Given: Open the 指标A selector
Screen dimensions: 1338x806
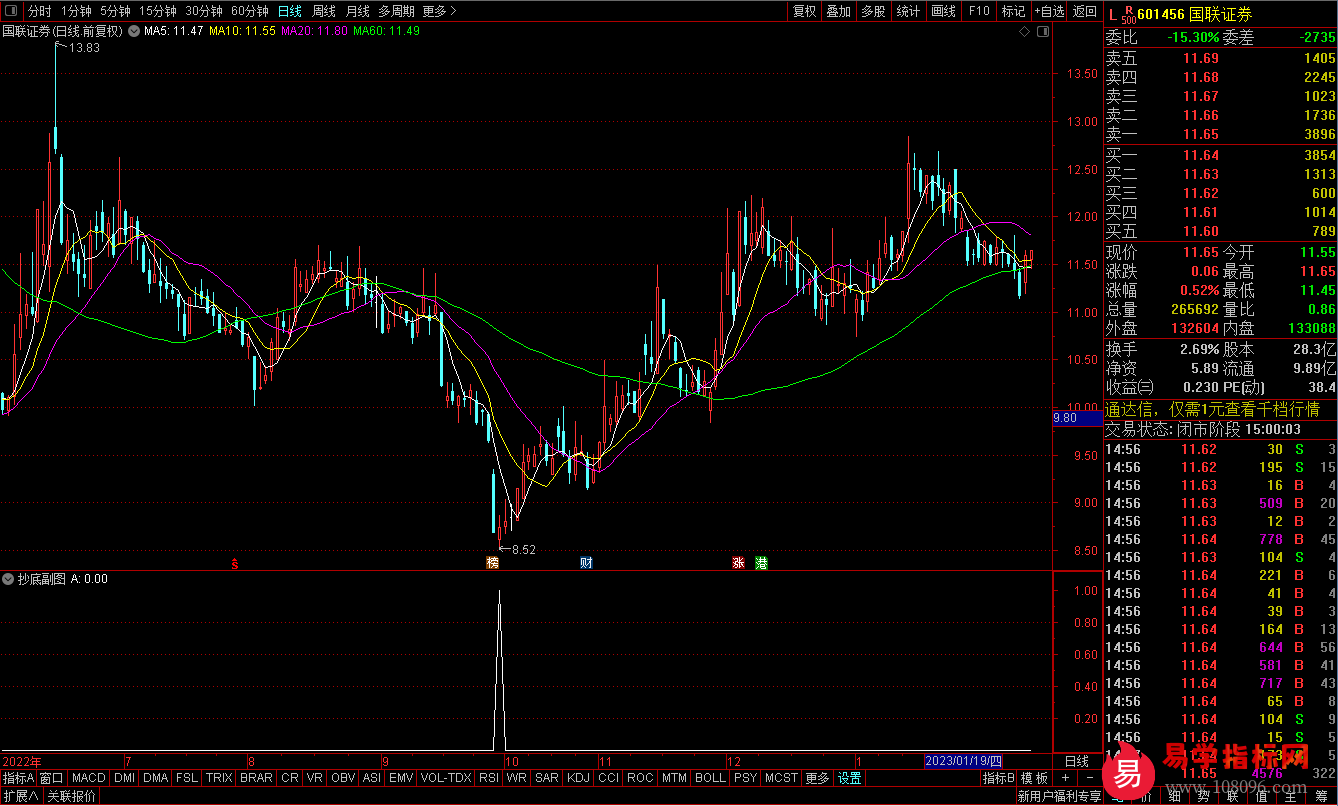Looking at the screenshot, I should click(x=18, y=778).
